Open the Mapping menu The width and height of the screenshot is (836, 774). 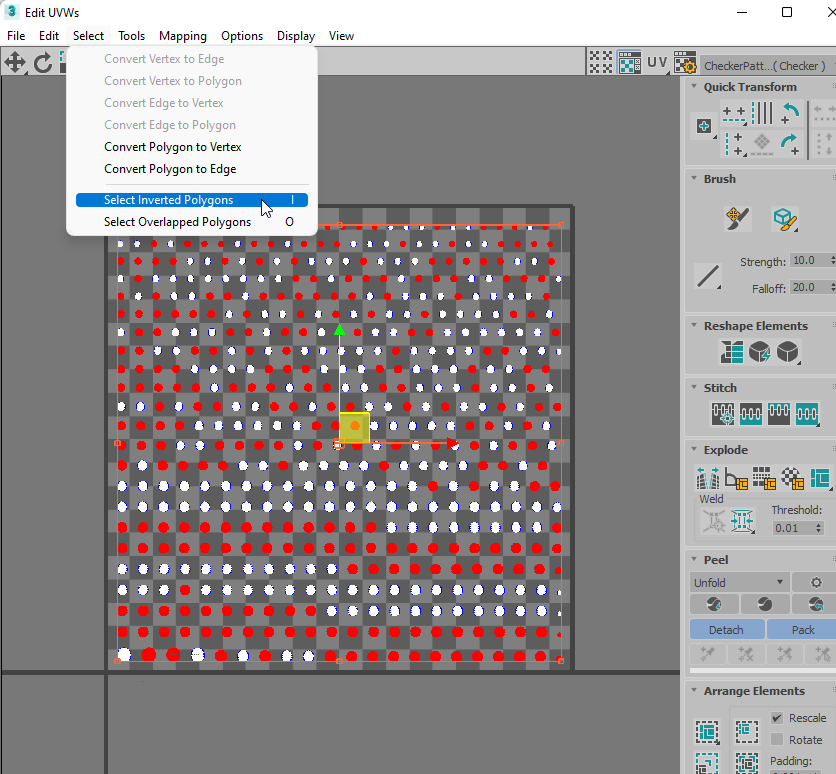coord(182,35)
